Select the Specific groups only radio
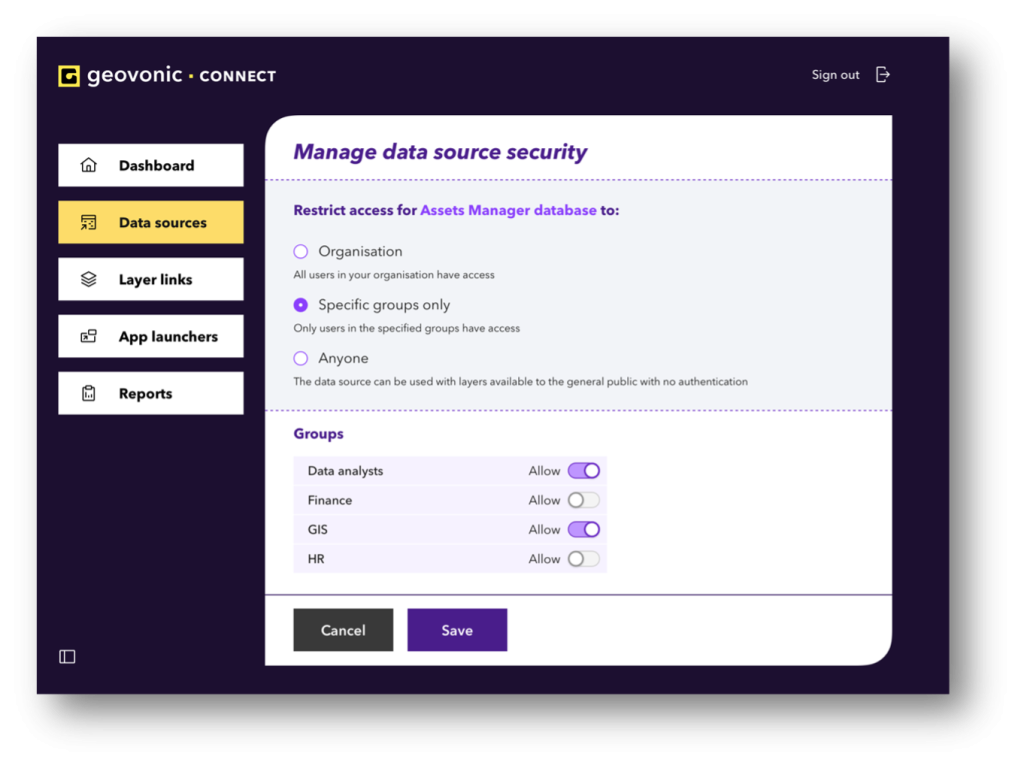Image resolution: width=1024 pixels, height=769 pixels. click(301, 305)
